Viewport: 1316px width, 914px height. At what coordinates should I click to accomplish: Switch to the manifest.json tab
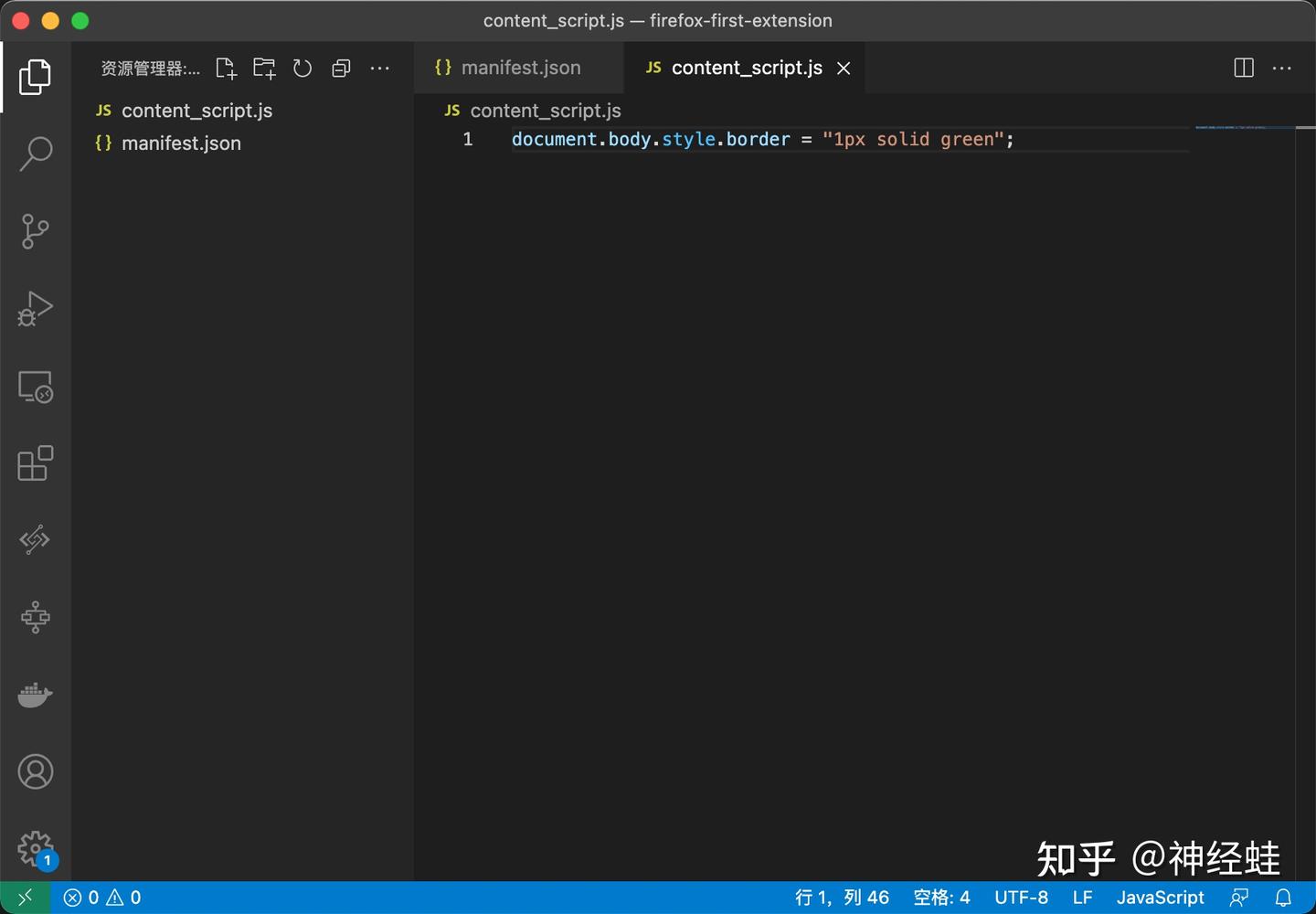520,68
